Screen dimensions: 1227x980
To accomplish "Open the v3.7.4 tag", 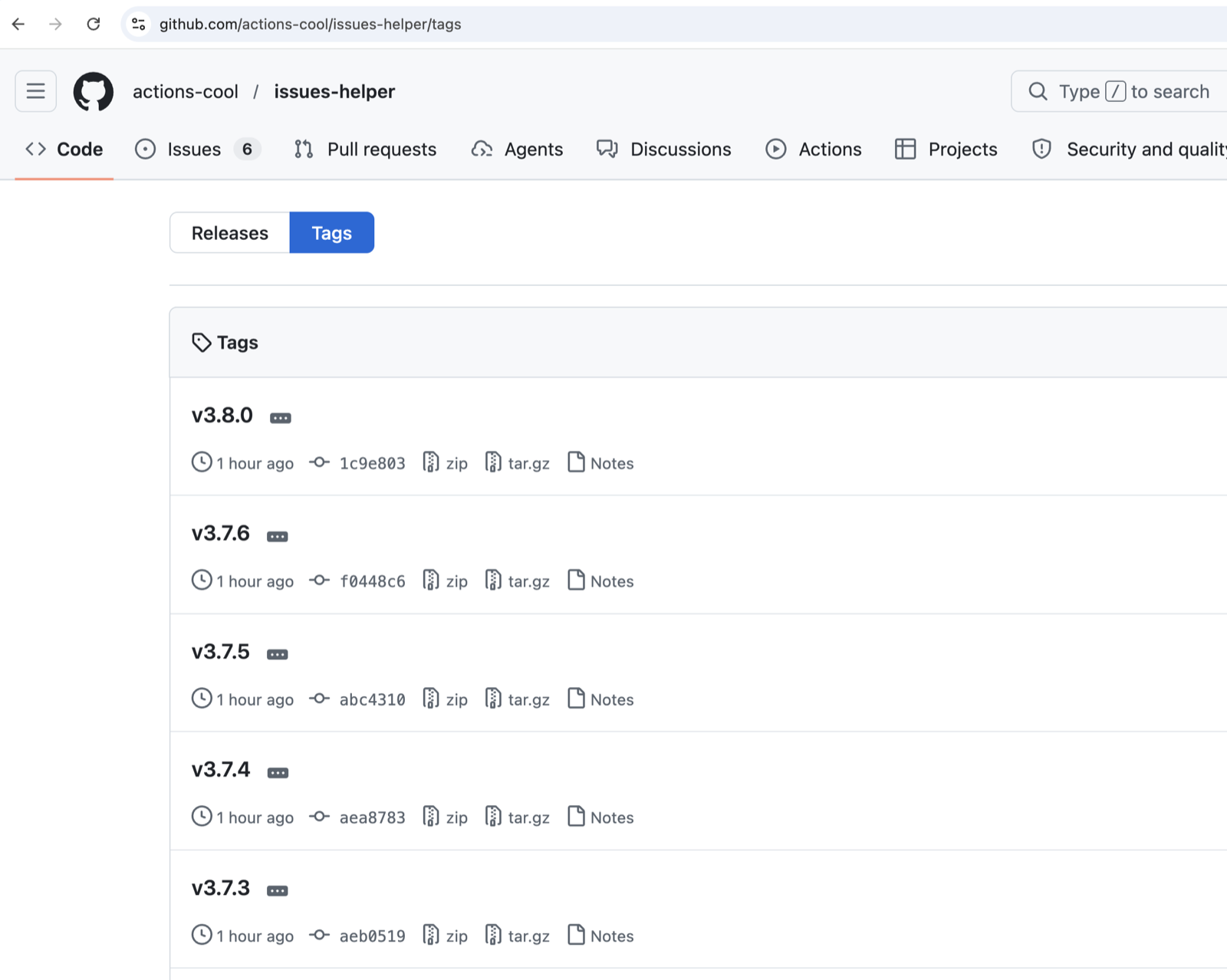I will coord(221,769).
